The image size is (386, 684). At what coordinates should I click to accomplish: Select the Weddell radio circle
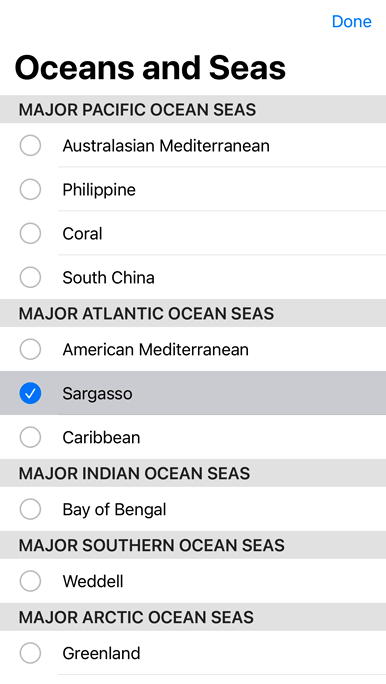point(31,581)
